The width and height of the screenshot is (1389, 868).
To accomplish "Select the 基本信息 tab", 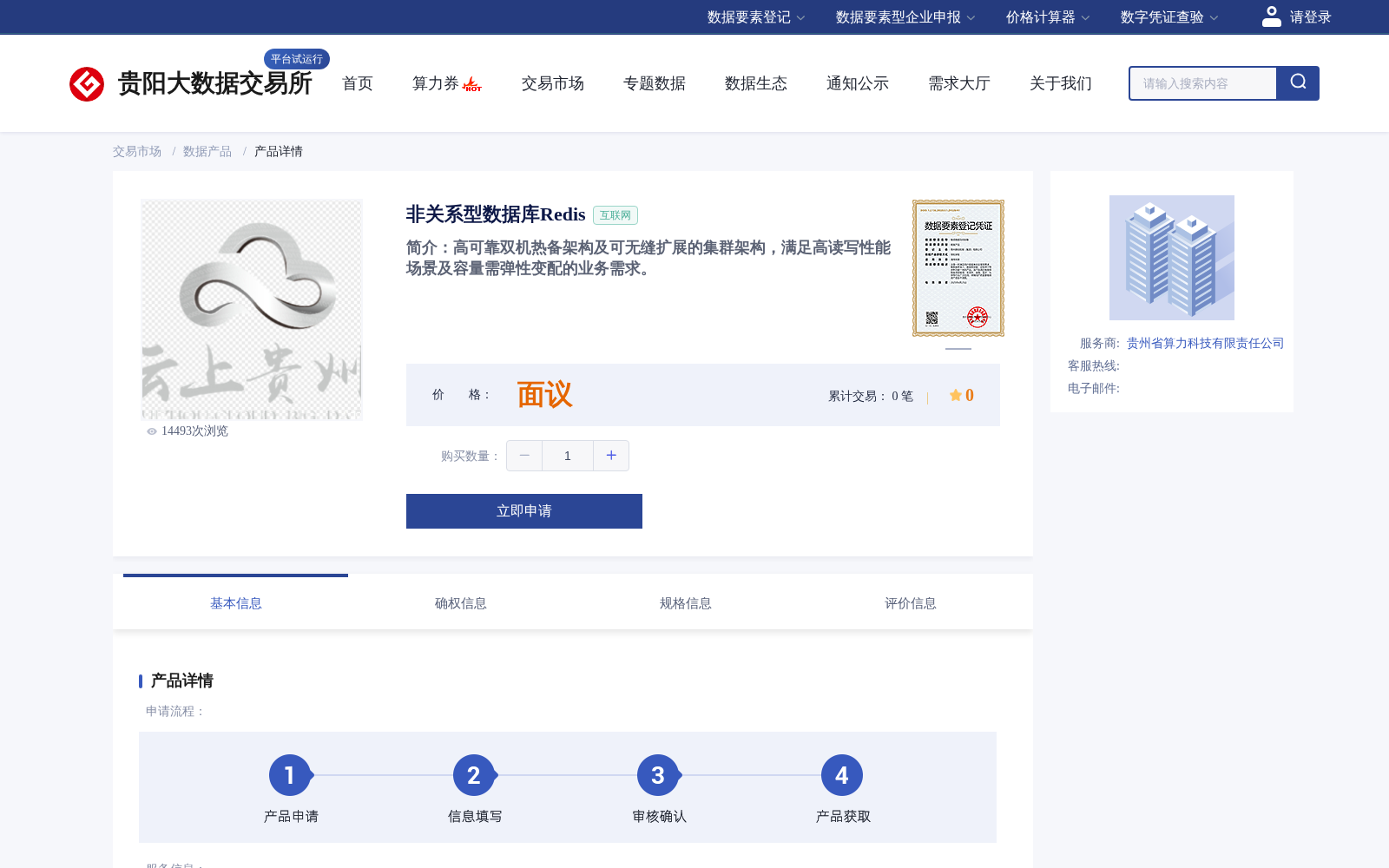I will [x=236, y=603].
